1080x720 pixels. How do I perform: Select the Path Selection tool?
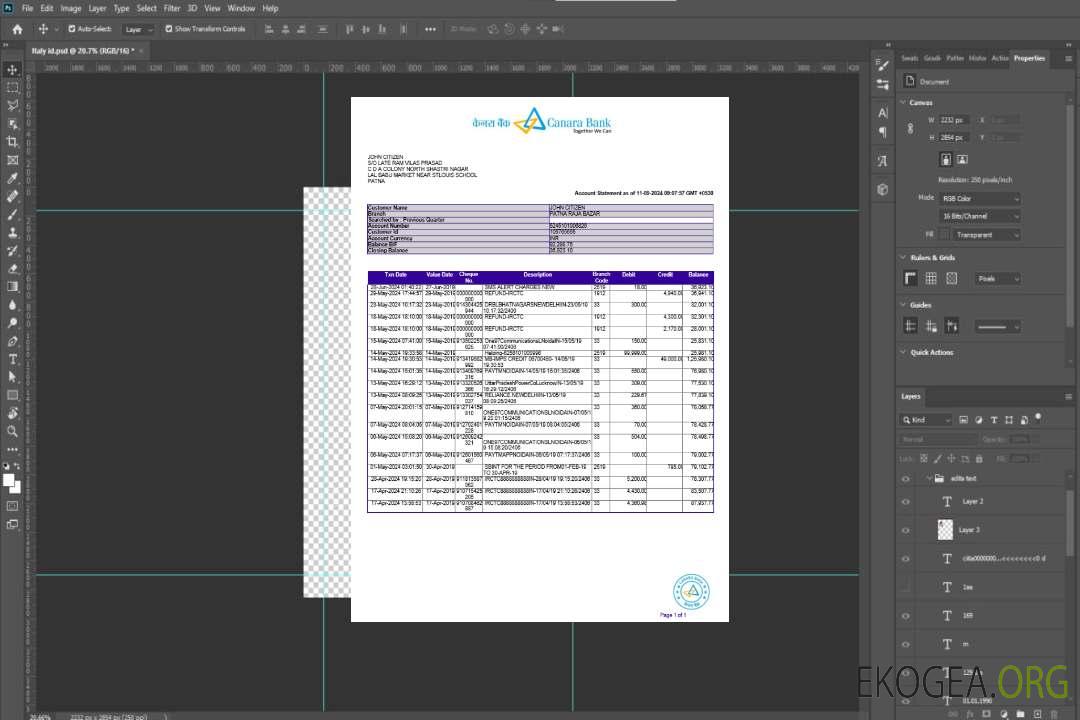[12, 377]
